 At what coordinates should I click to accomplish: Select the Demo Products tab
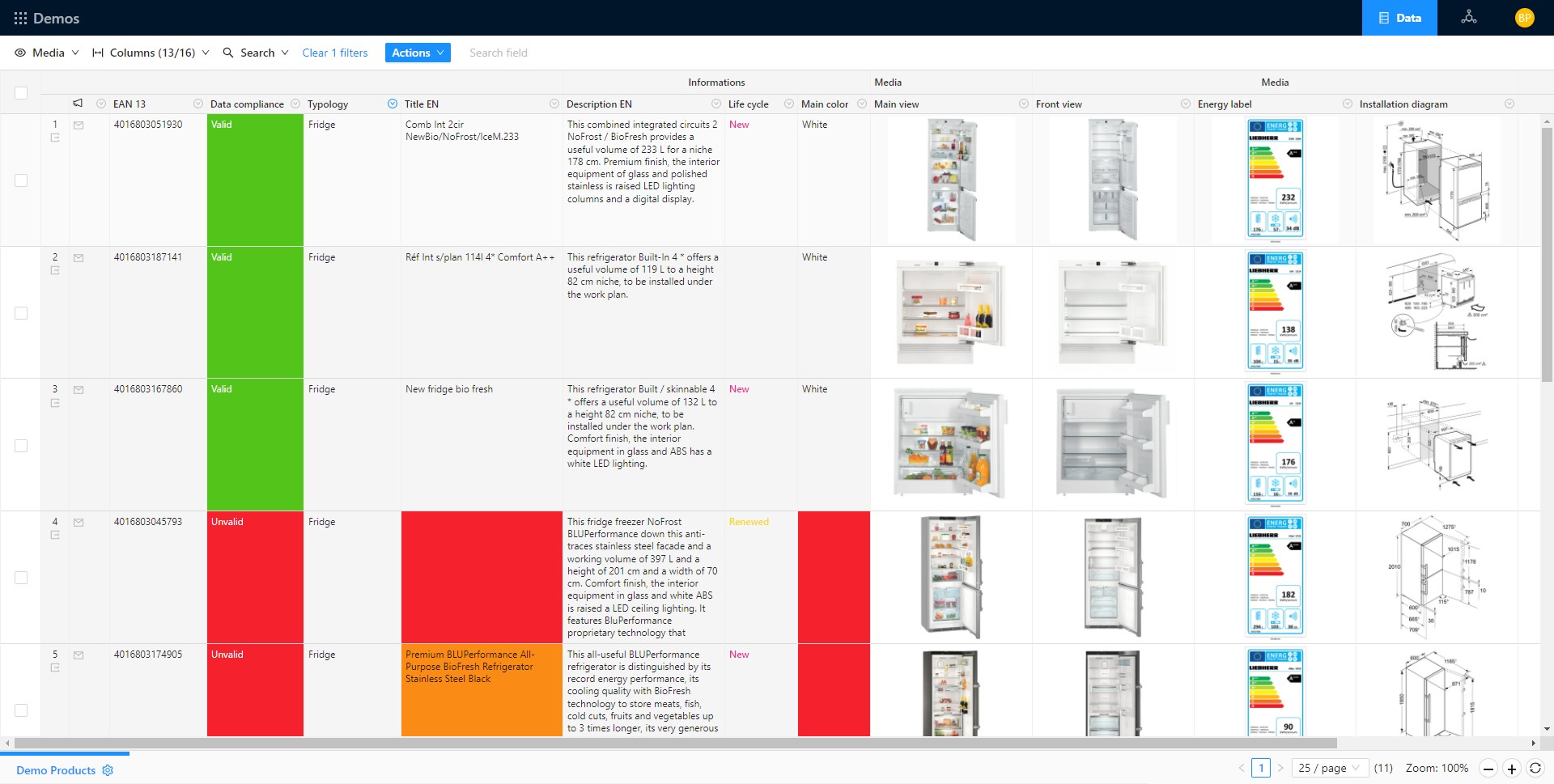pos(56,770)
